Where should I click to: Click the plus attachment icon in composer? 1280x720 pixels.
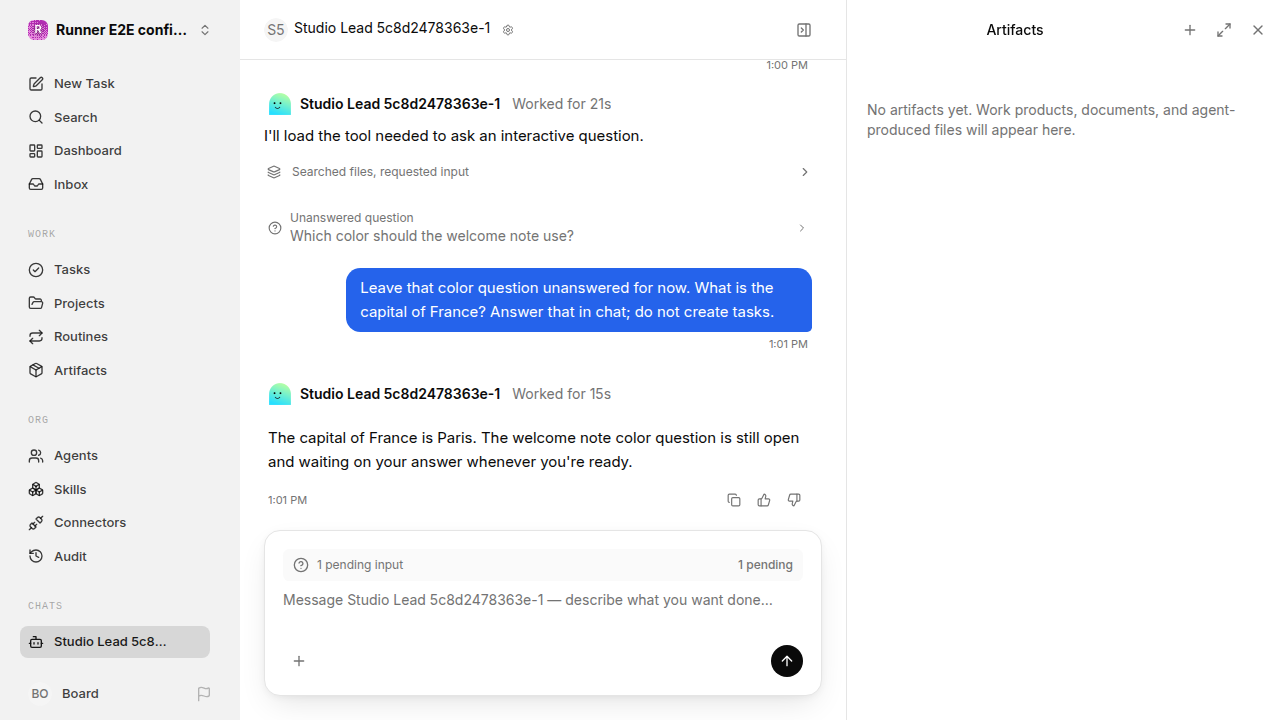[x=299, y=661]
